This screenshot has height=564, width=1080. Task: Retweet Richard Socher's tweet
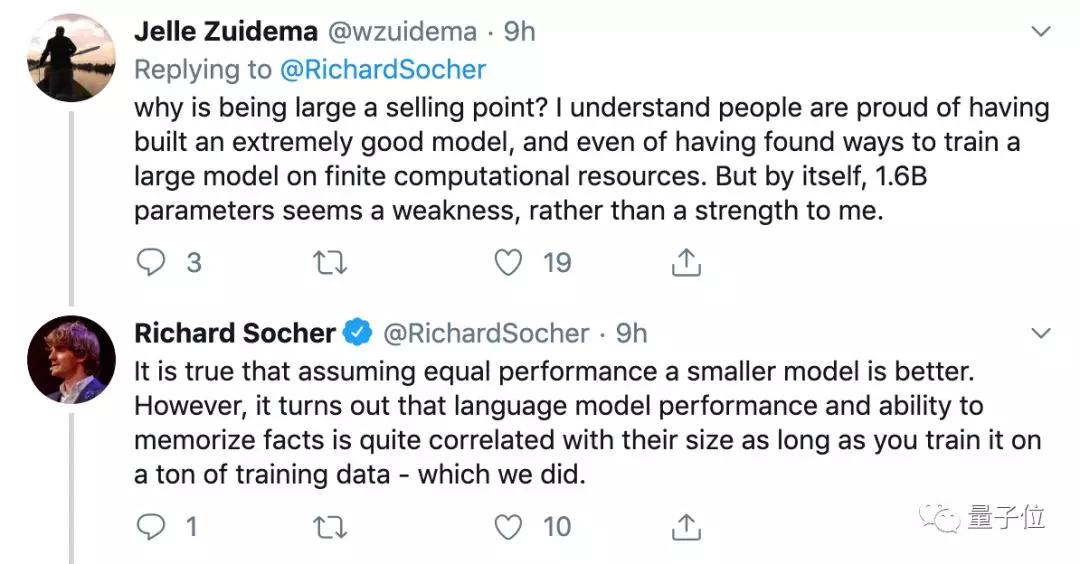tap(327, 526)
